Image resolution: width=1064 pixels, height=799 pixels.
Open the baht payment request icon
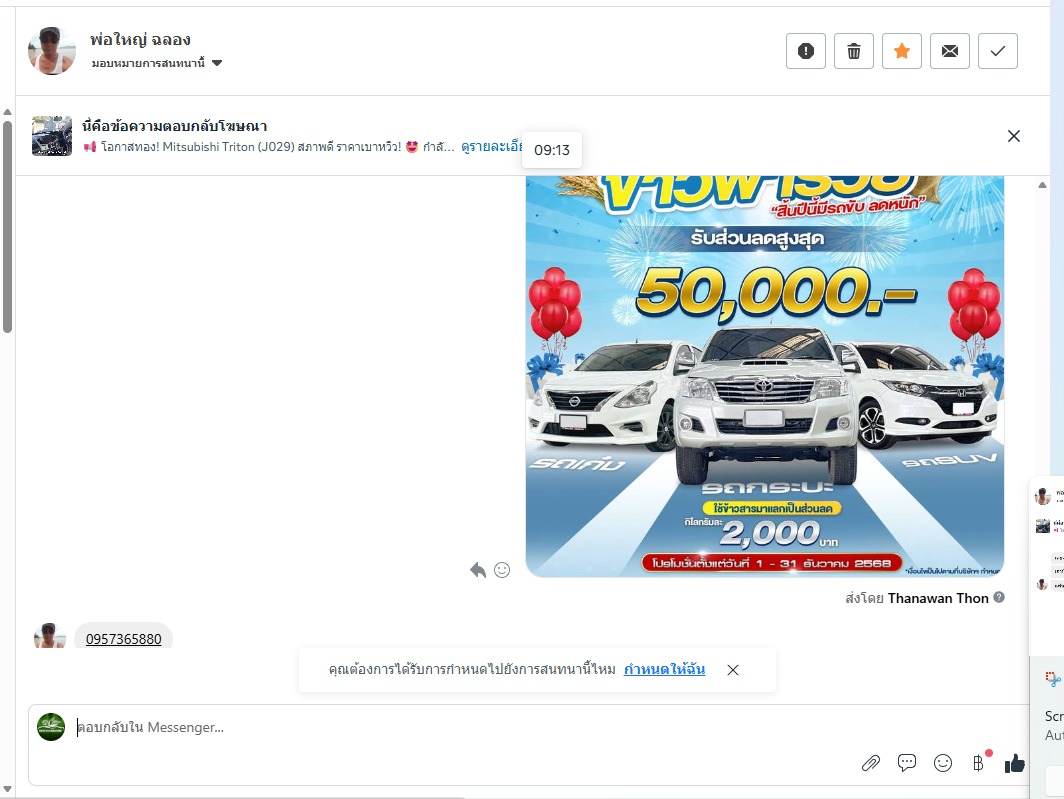pyautogui.click(x=978, y=763)
